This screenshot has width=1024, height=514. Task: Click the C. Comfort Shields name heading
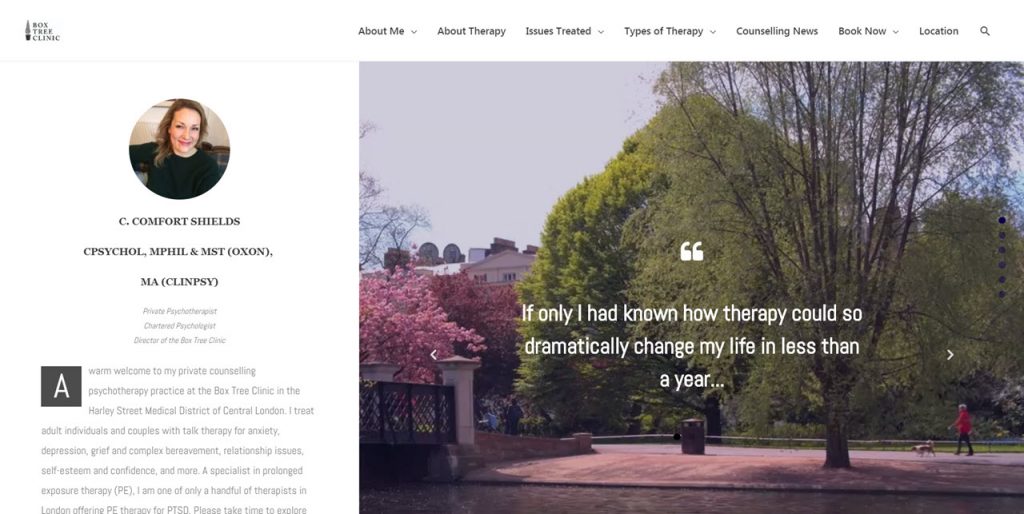coord(179,221)
